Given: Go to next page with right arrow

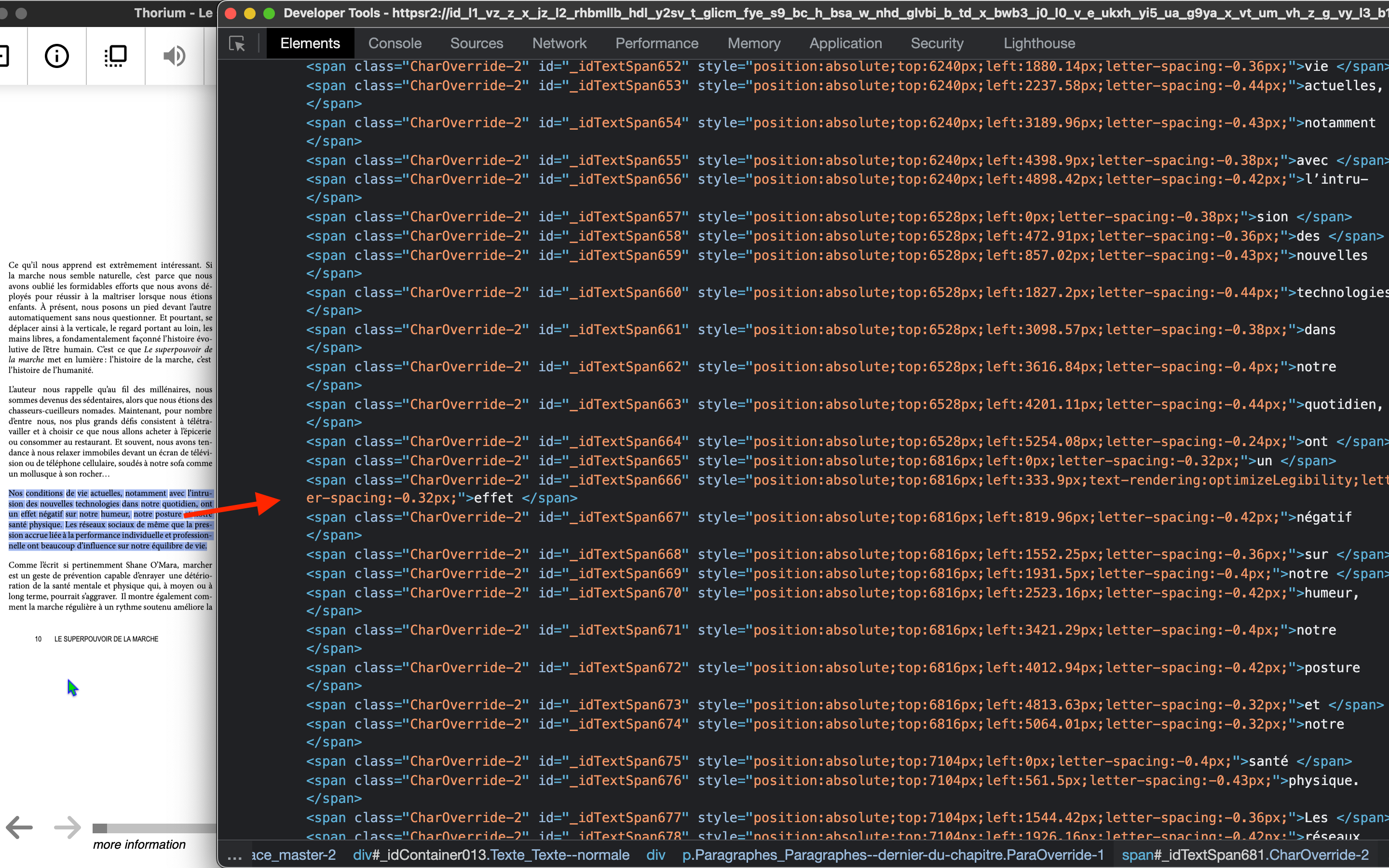Looking at the screenshot, I should (x=68, y=827).
